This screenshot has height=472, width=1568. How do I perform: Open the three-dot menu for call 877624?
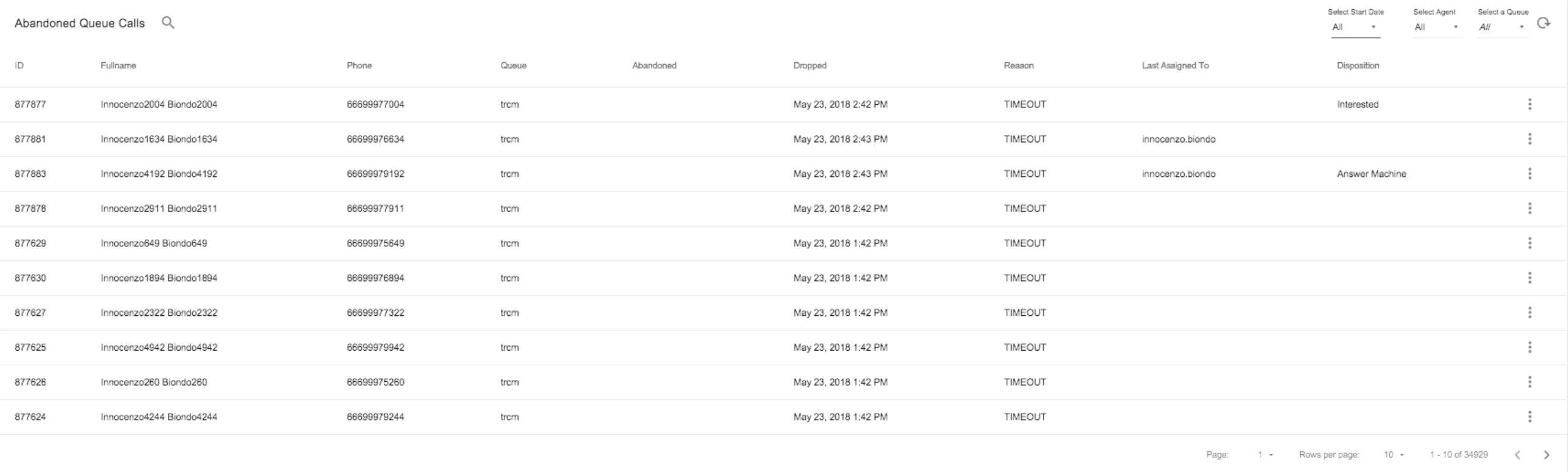(1530, 417)
